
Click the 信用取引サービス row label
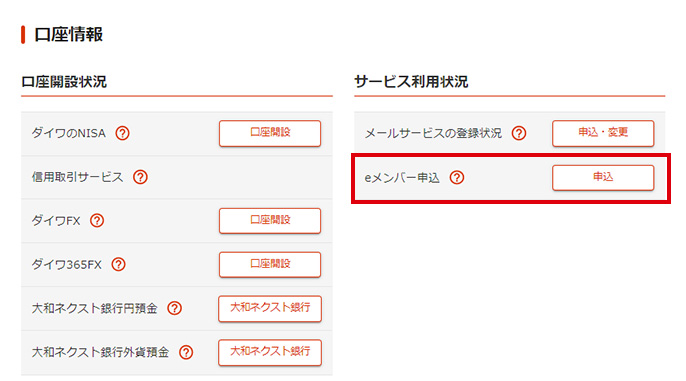[77, 177]
